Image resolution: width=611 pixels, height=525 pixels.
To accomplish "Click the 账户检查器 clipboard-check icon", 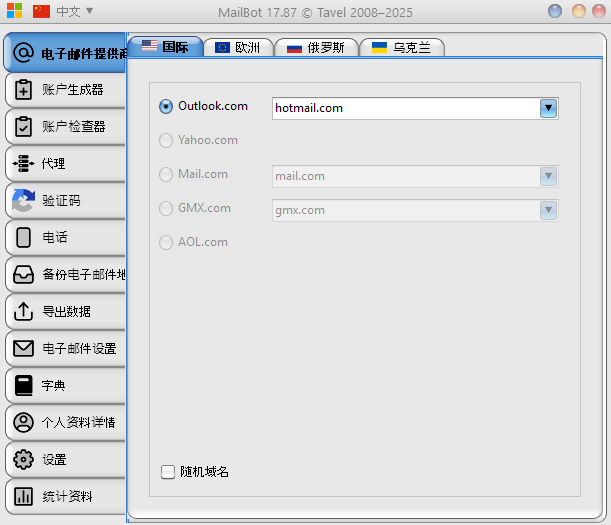I will pyautogui.click(x=23, y=127).
